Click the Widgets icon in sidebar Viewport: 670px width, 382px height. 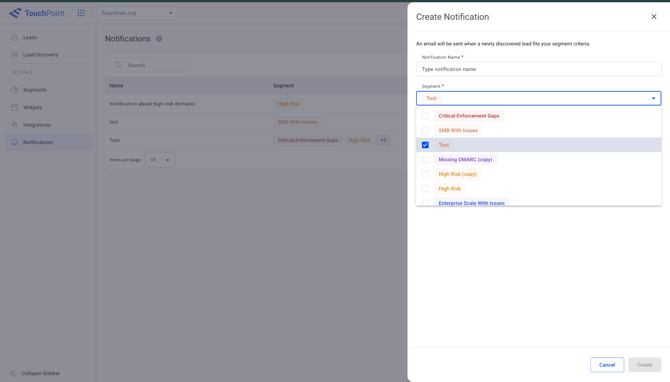(15, 107)
